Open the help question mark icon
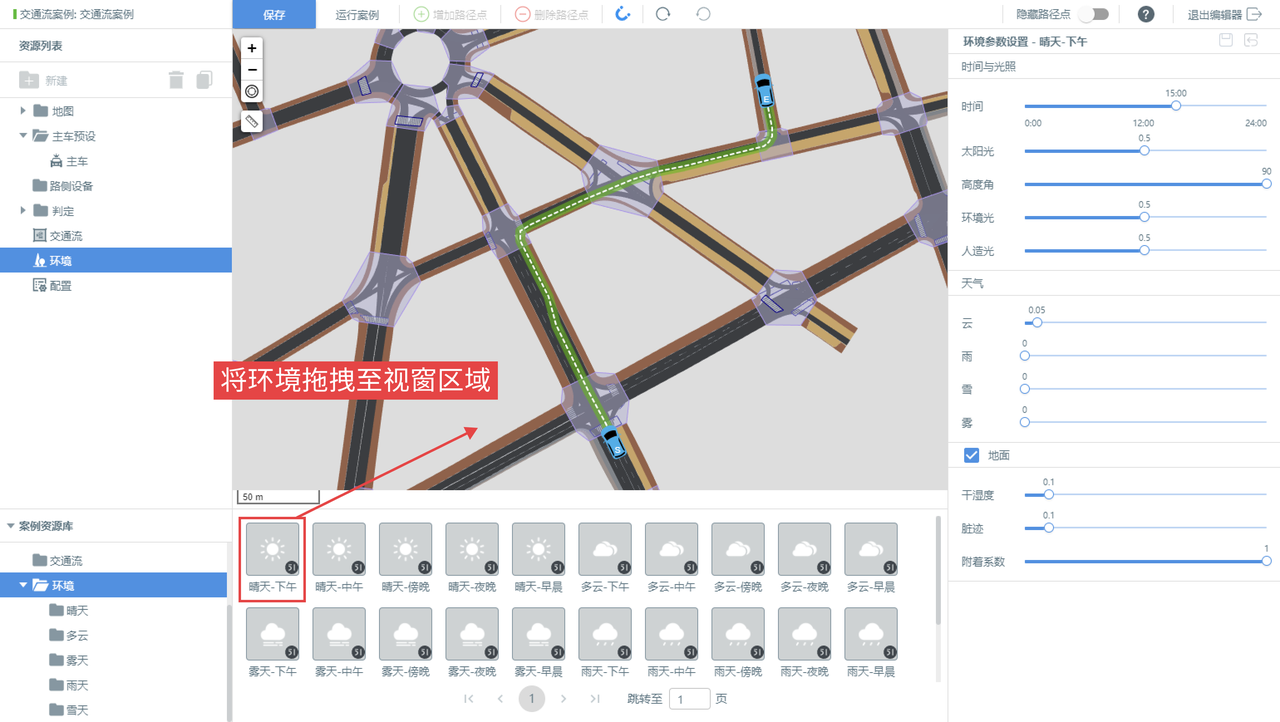 tap(1146, 14)
